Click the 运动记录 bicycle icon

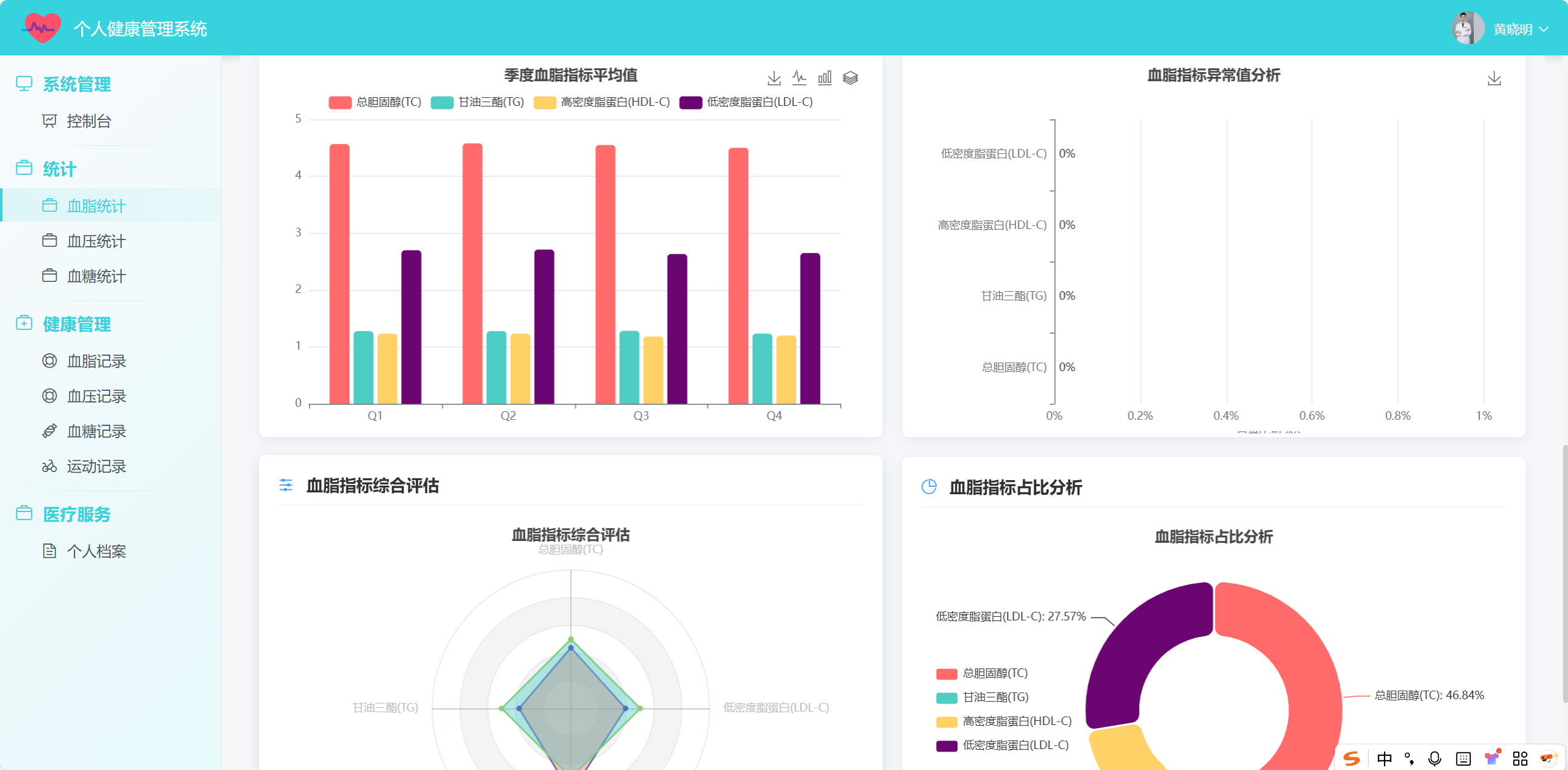[49, 466]
